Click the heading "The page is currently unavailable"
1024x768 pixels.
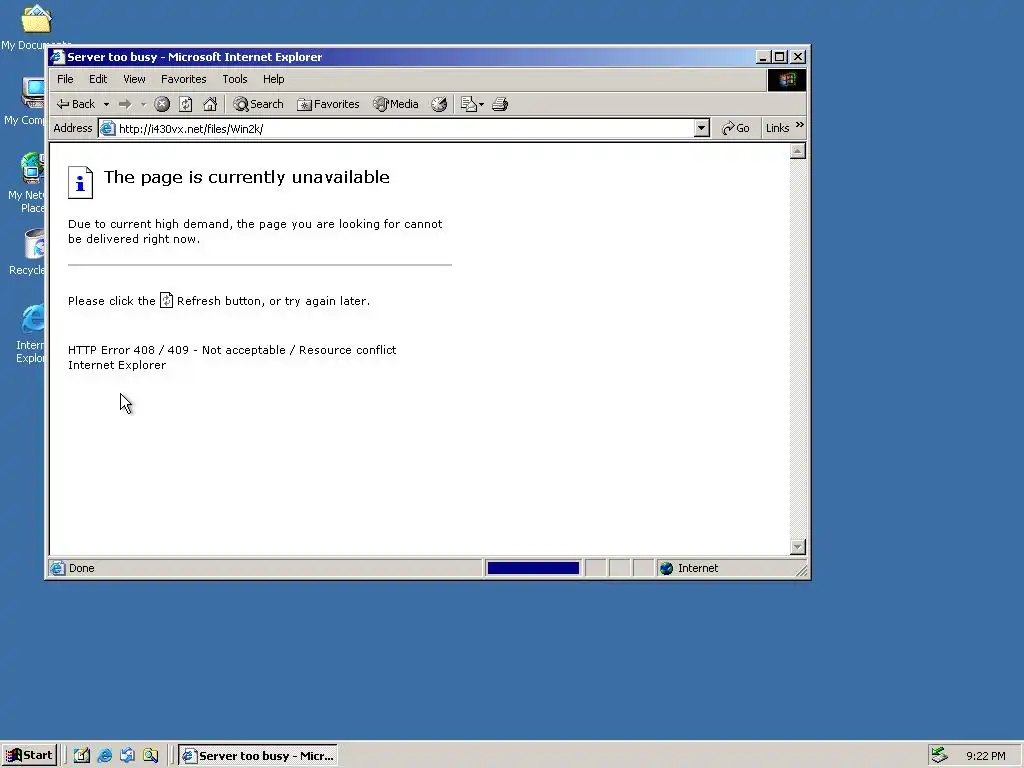(247, 177)
